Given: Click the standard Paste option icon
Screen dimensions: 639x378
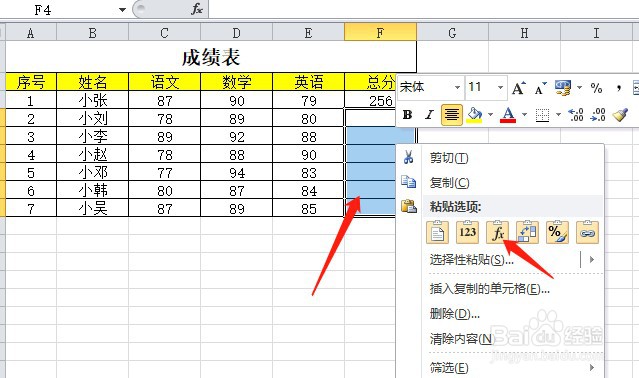Looking at the screenshot, I should point(437,232).
